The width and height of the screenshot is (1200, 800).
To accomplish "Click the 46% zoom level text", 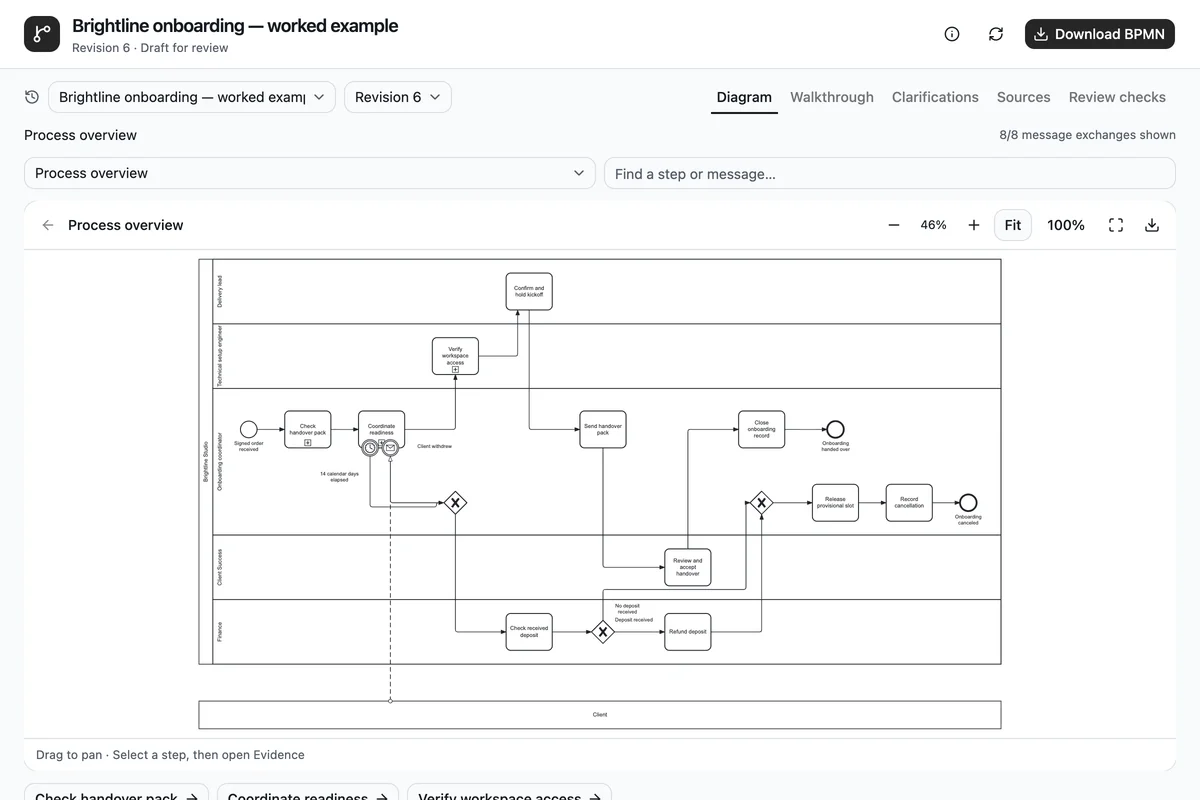I will (x=933, y=225).
